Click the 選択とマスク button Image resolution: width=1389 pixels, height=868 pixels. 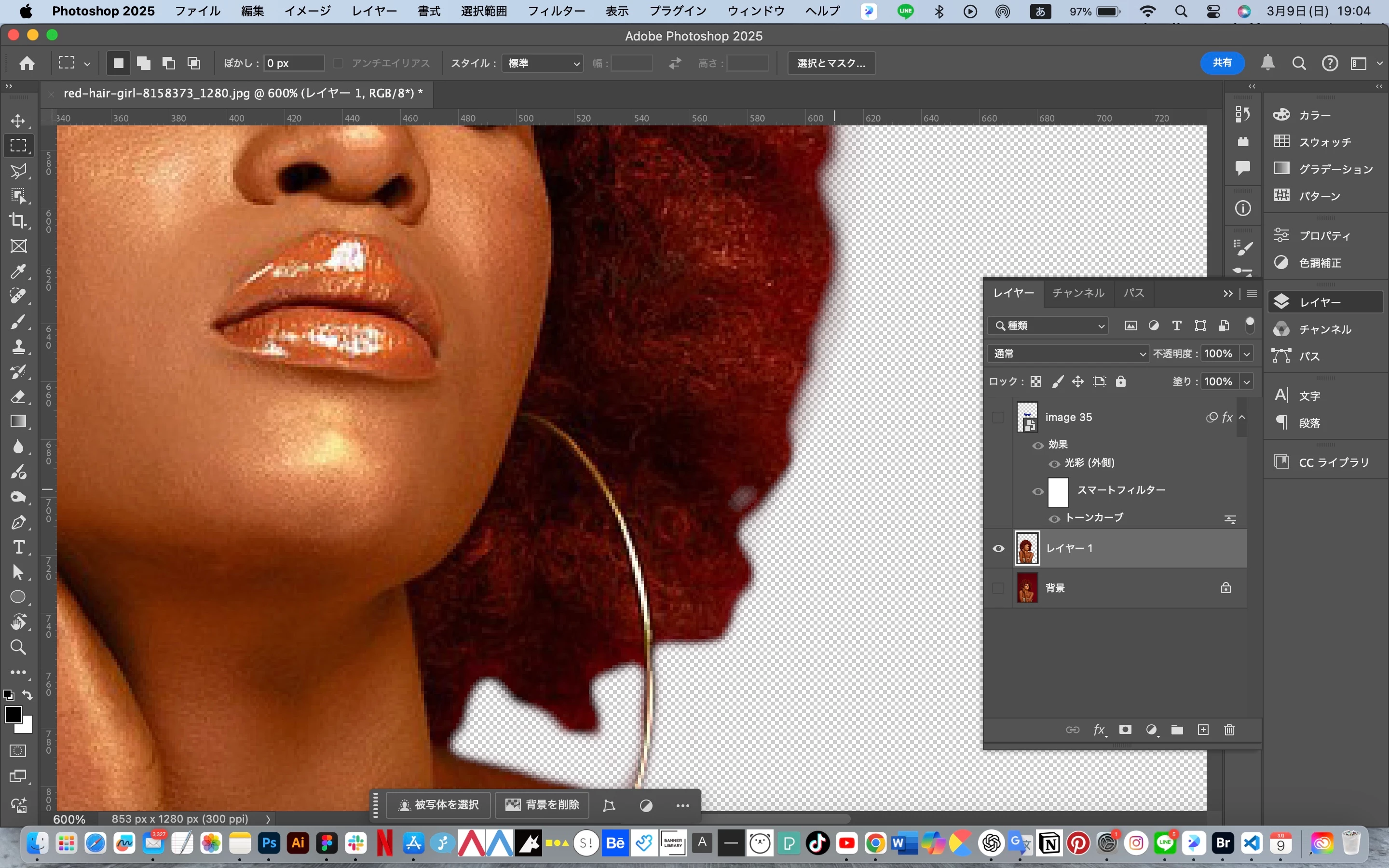(831, 63)
